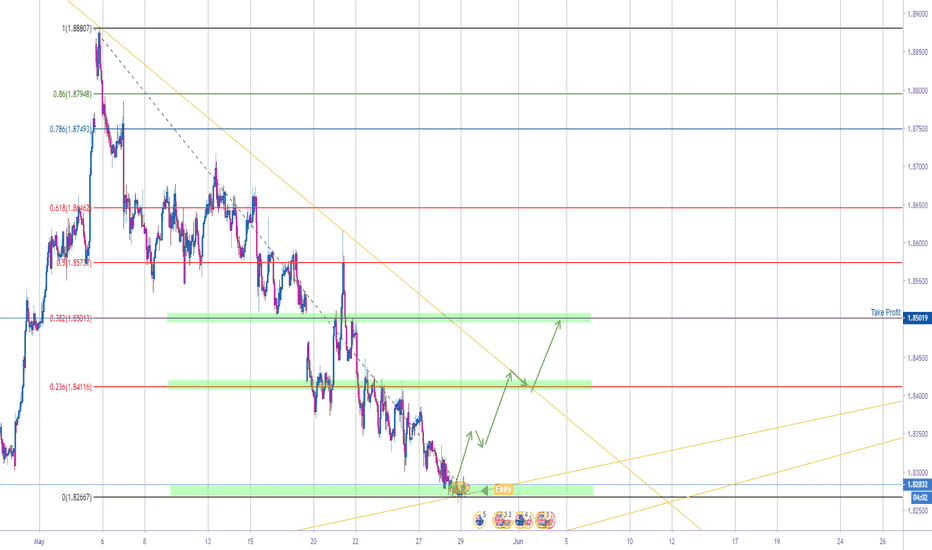
Task: Select the orange Entry callout label
Action: [x=503, y=489]
